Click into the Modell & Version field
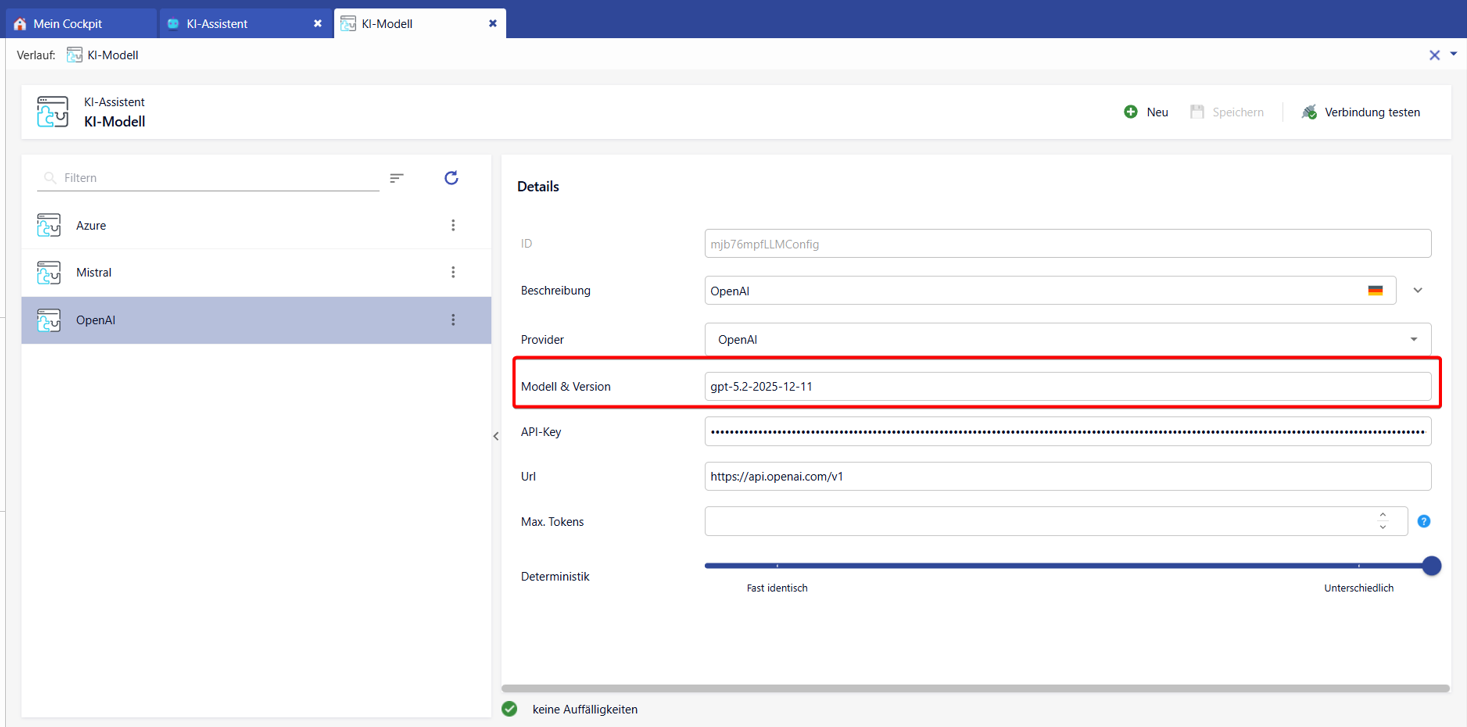 (x=1066, y=387)
